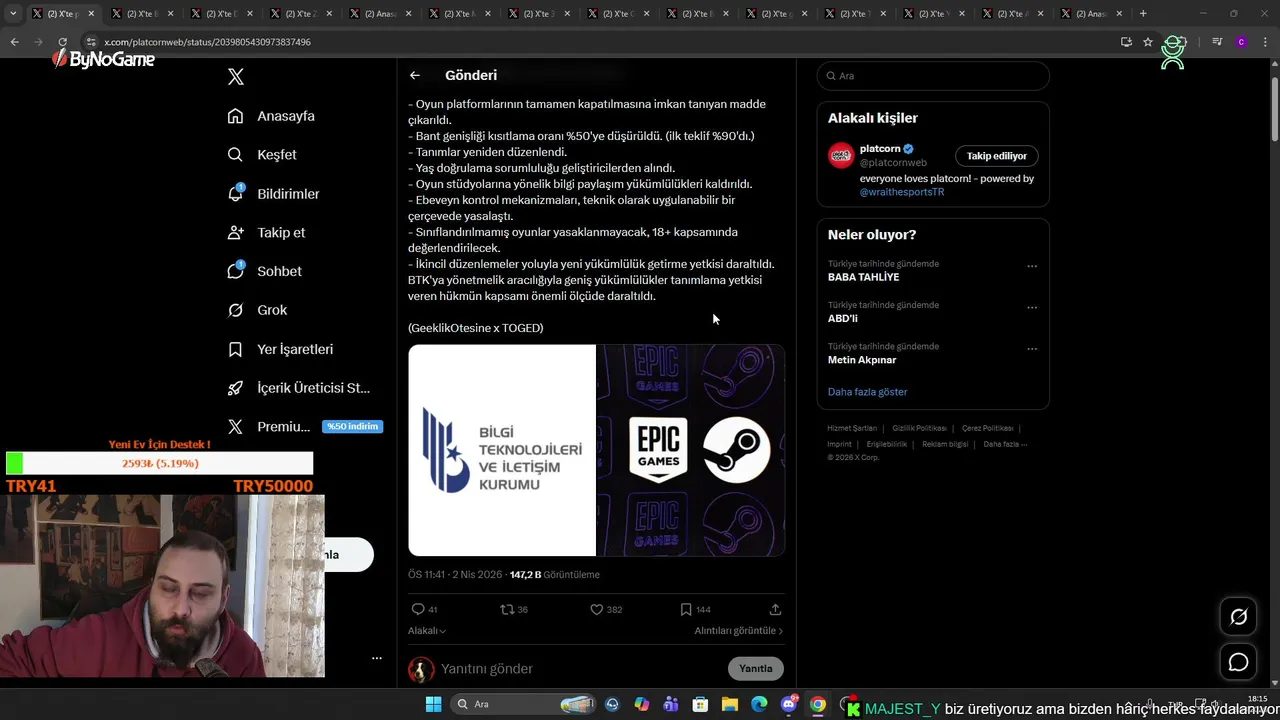Open Epic Games and Steam image
The height and width of the screenshot is (720, 1280).
point(691,450)
